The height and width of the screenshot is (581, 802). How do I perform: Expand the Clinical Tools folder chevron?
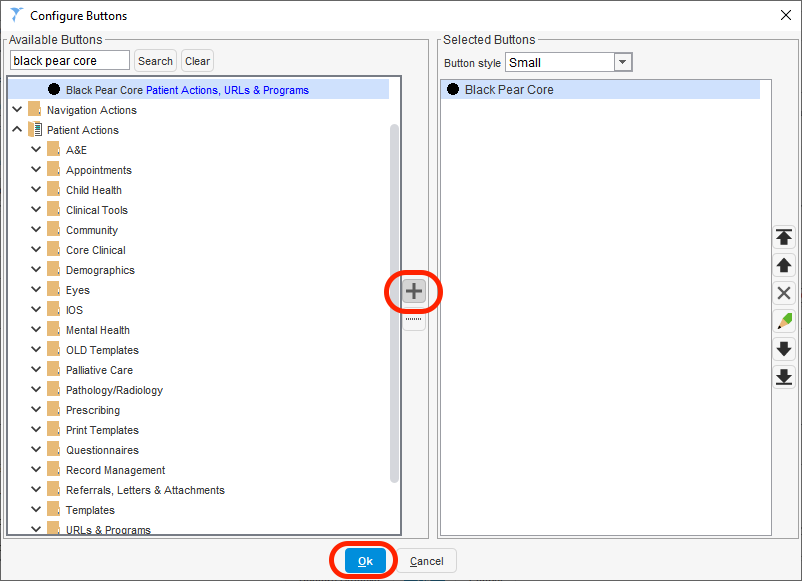coord(36,209)
